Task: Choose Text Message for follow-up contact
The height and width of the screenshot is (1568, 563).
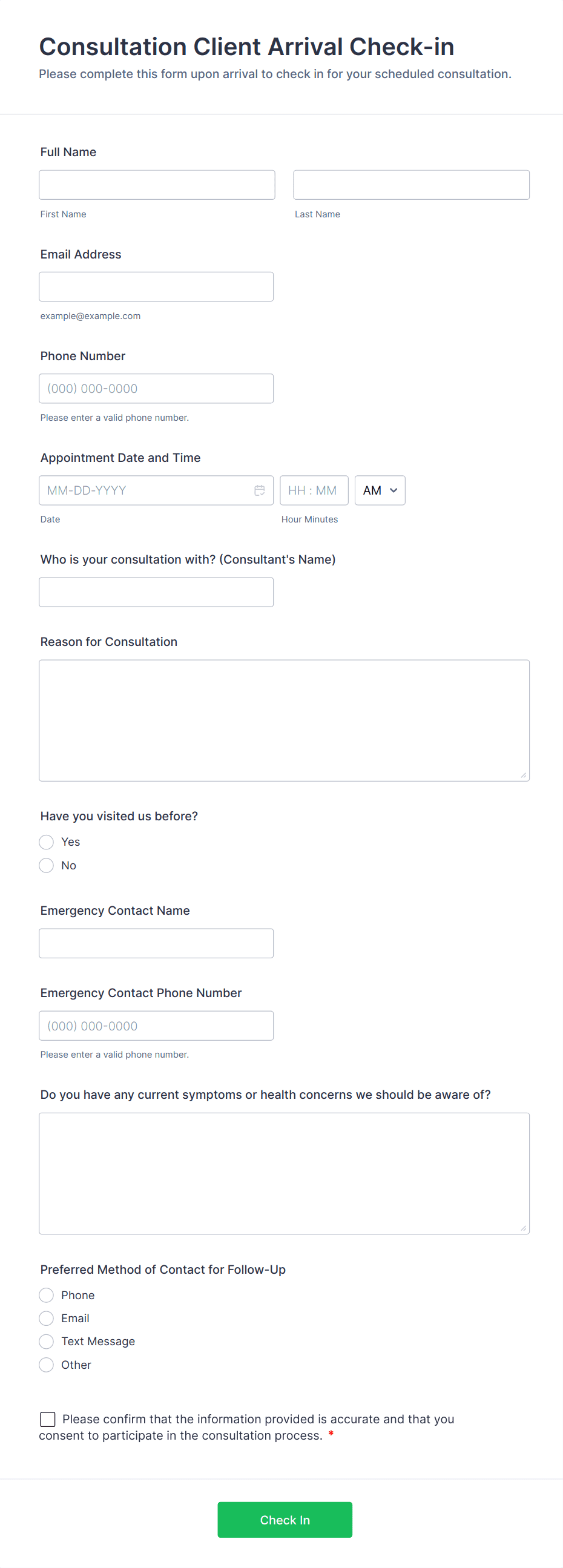Action: pos(46,1342)
